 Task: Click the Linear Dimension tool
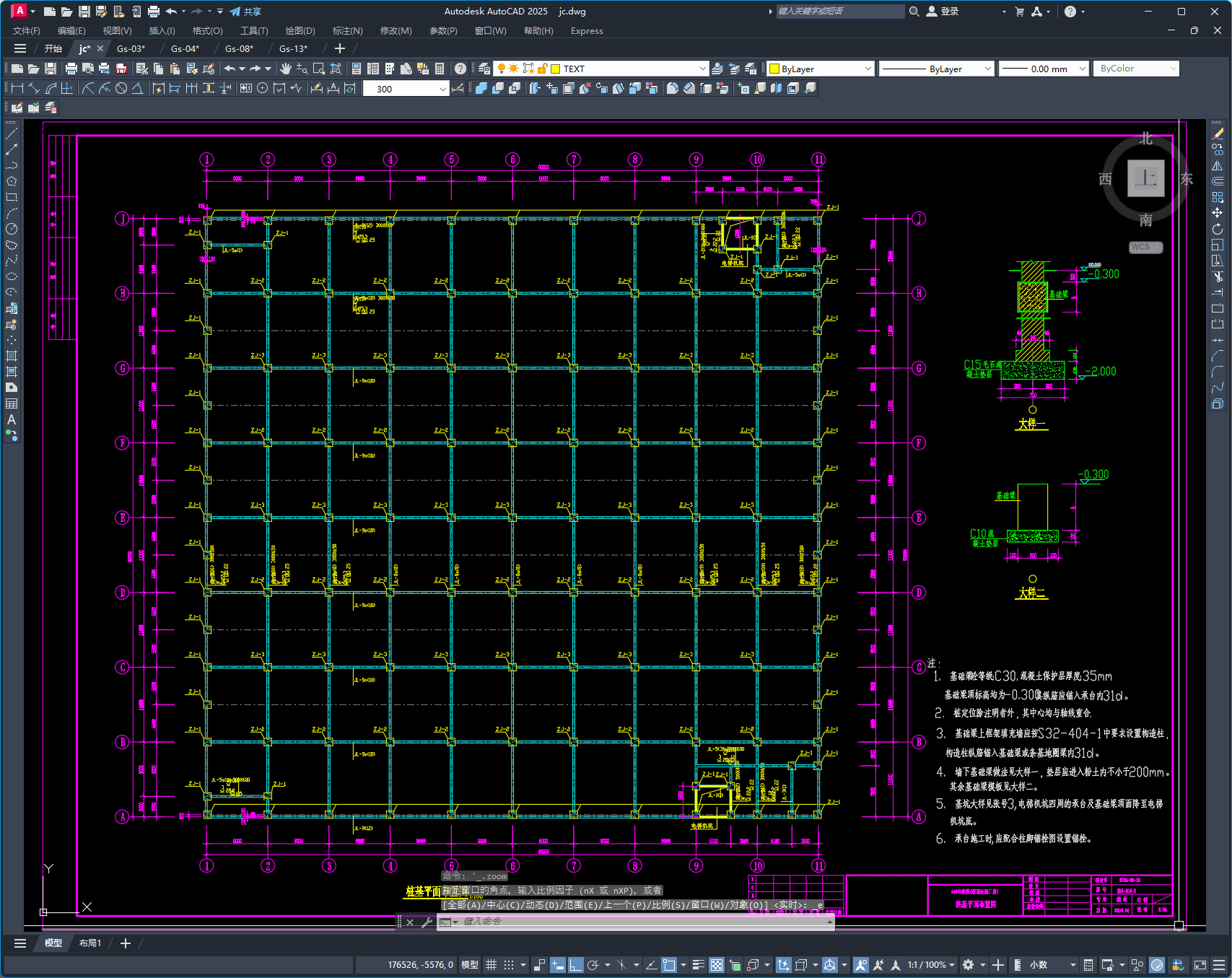17,88
